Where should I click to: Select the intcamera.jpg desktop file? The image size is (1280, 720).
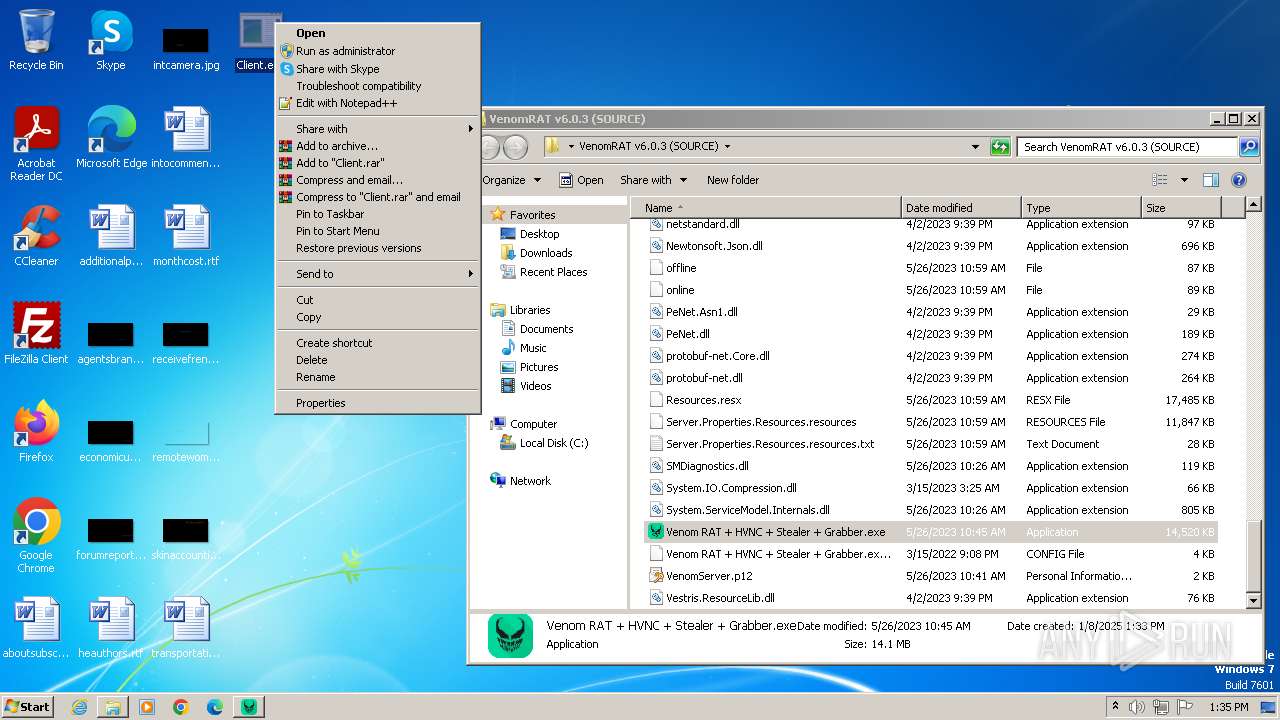[x=186, y=48]
